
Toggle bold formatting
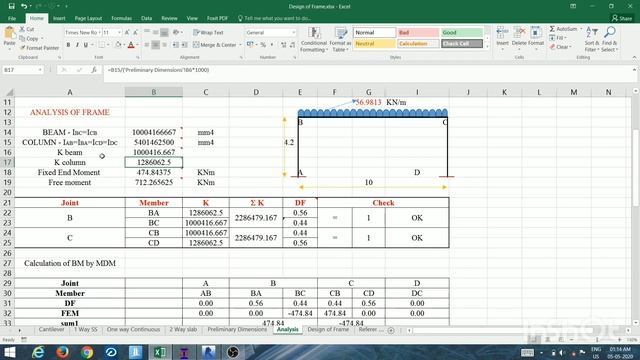click(68, 45)
